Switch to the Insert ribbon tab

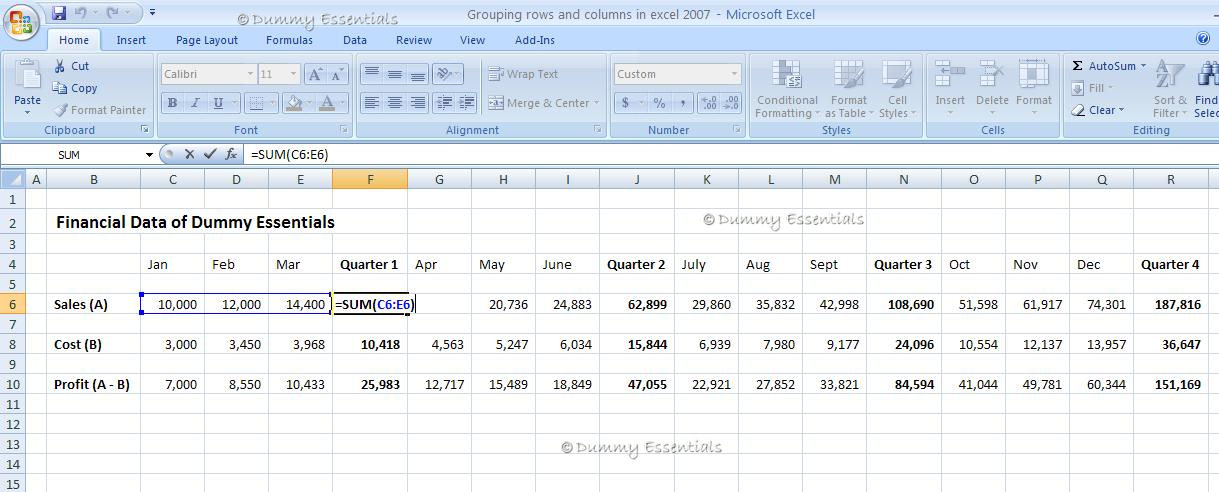click(x=131, y=40)
